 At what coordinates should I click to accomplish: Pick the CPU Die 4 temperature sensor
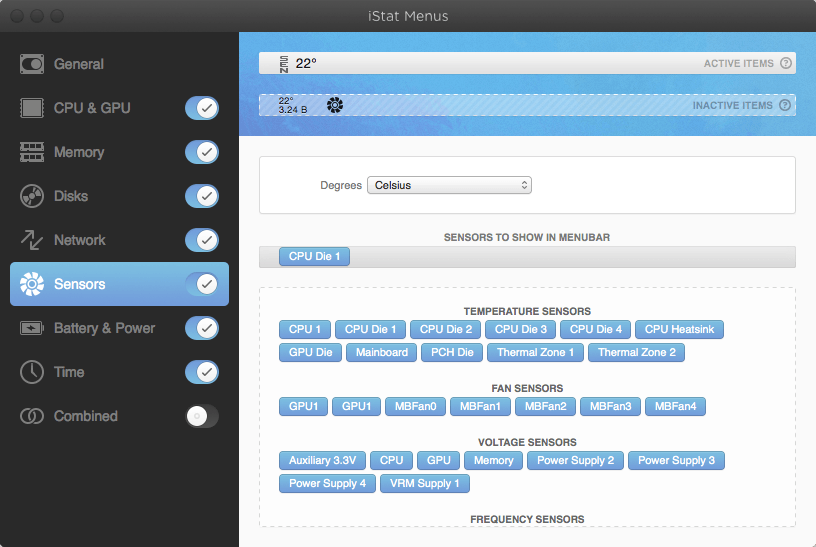[595, 329]
